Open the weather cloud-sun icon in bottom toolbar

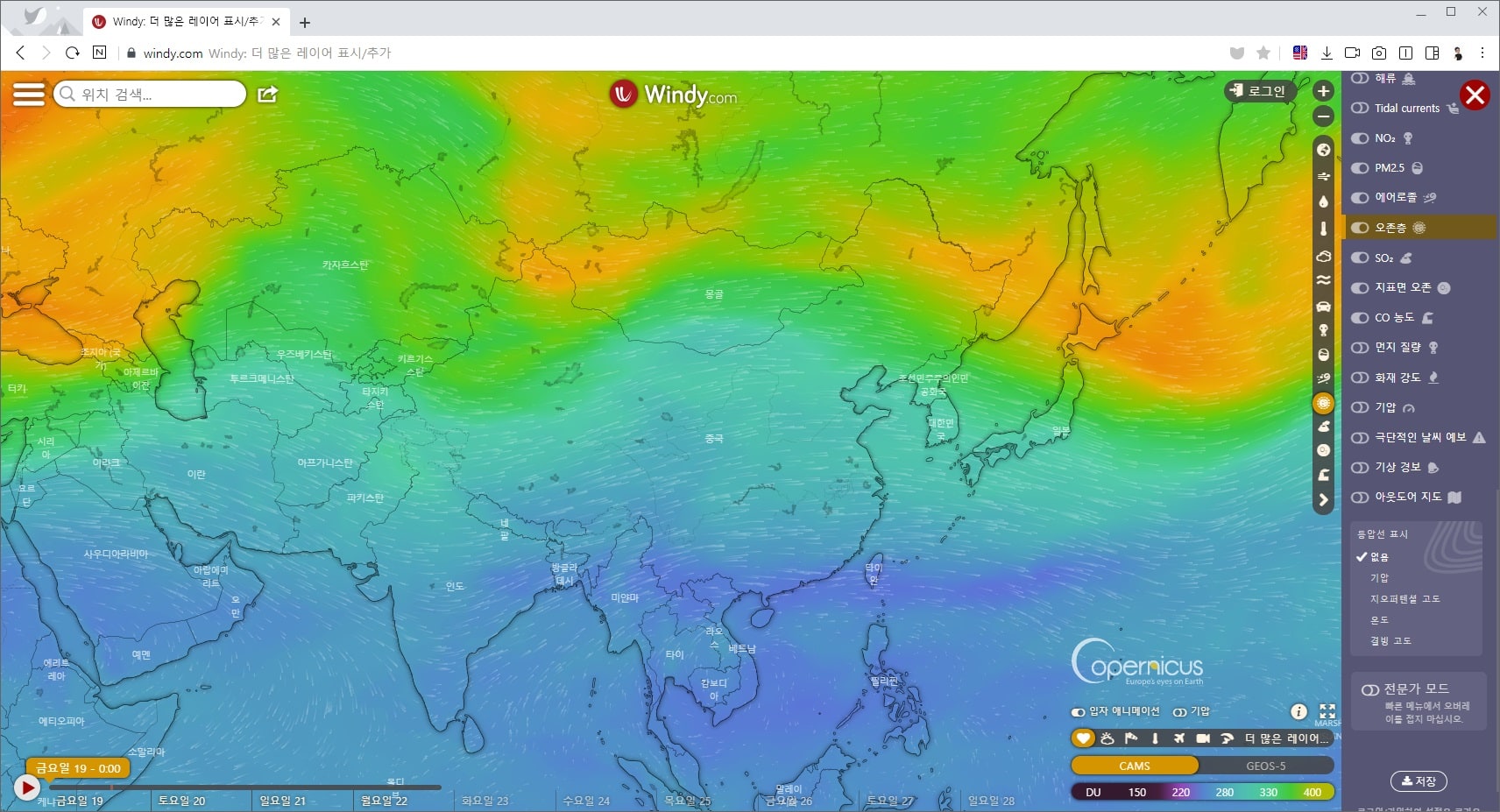tap(1107, 738)
